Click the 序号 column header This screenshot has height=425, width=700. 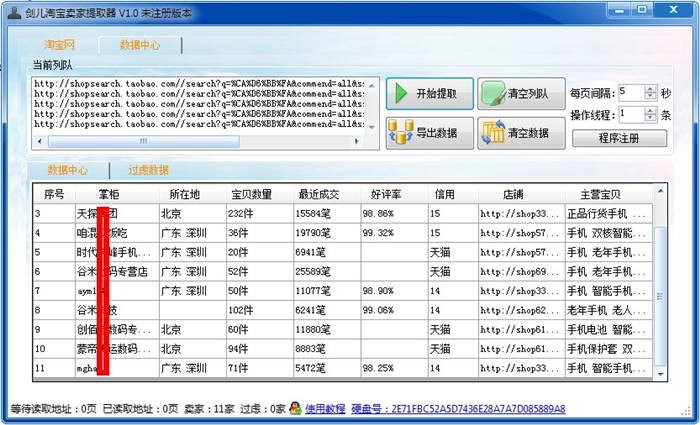click(x=54, y=194)
